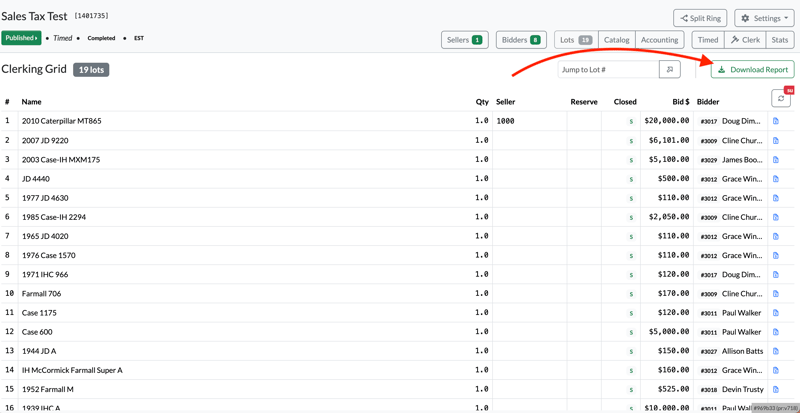Open the Sellers tab
Image resolution: width=800 pixels, height=413 pixels.
pyautogui.click(x=464, y=40)
